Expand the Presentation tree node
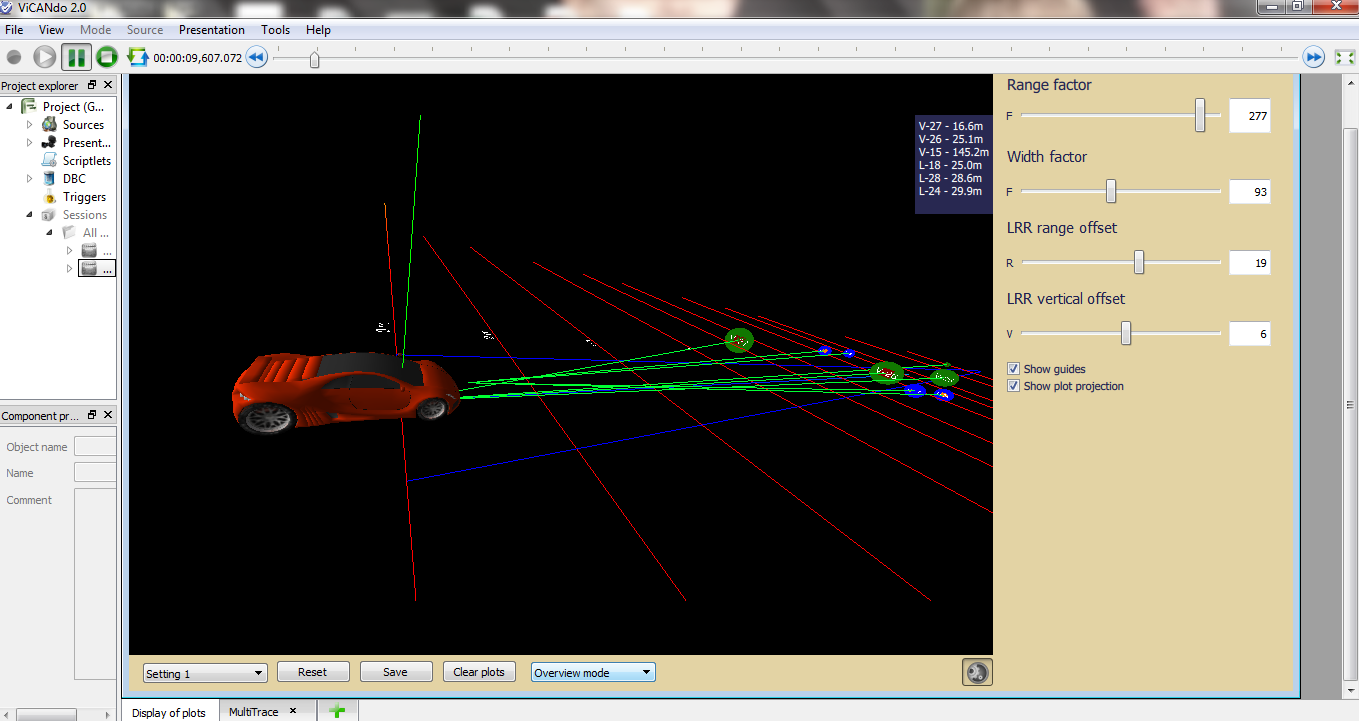The height and width of the screenshot is (721, 1359). [x=30, y=143]
